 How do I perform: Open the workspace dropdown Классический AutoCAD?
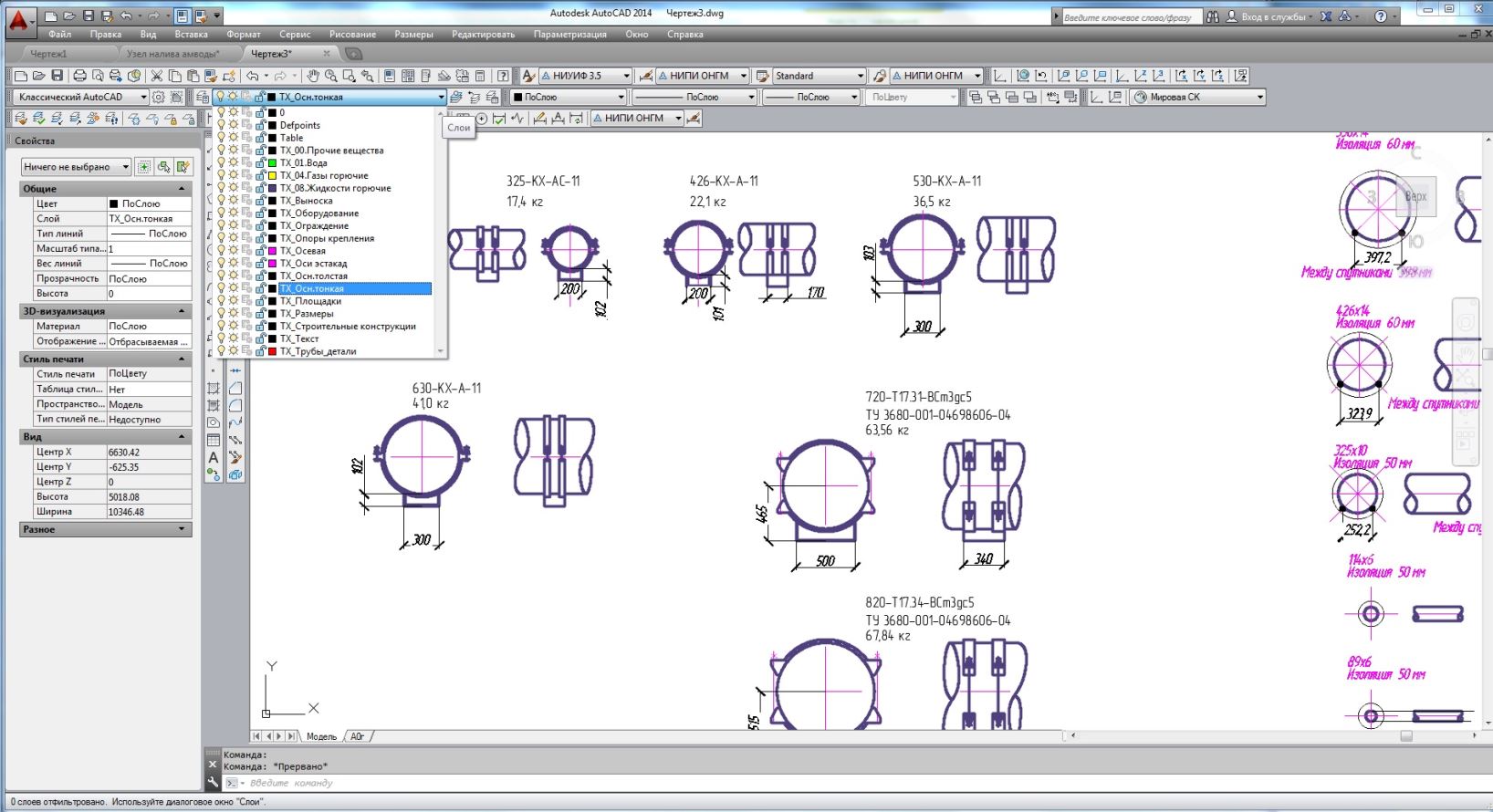tap(80, 97)
